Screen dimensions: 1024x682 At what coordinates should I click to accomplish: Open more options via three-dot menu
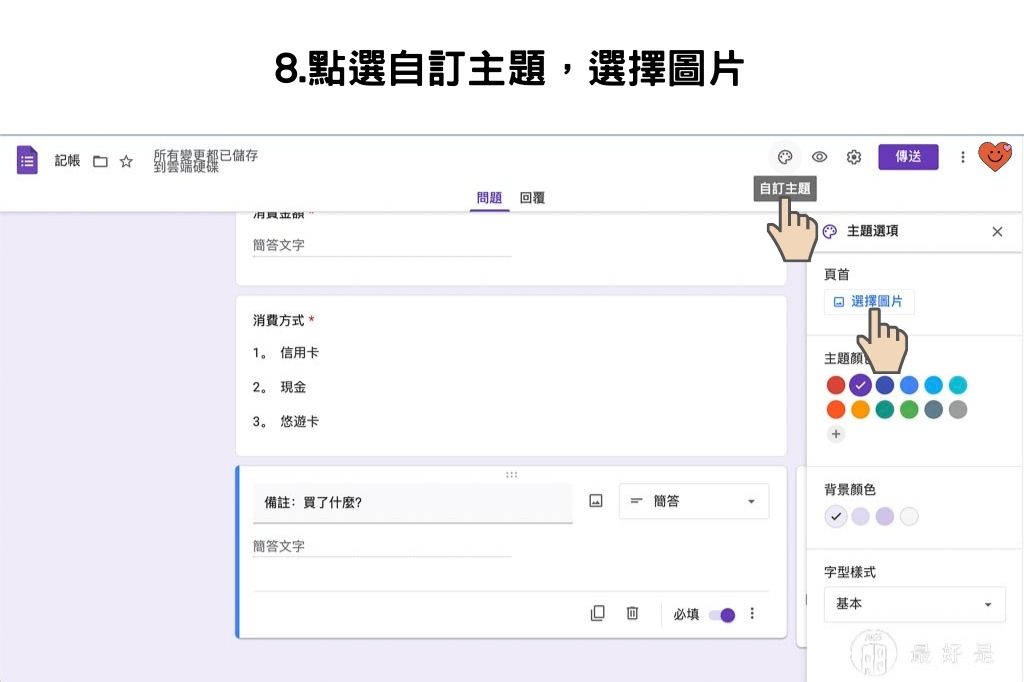coord(962,157)
